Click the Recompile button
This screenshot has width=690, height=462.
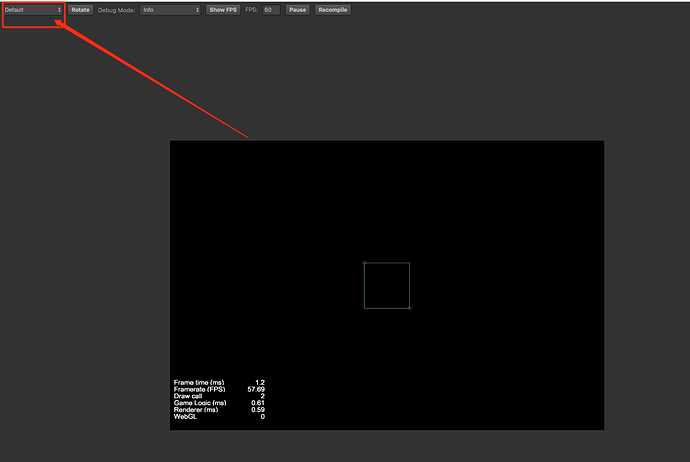(333, 10)
